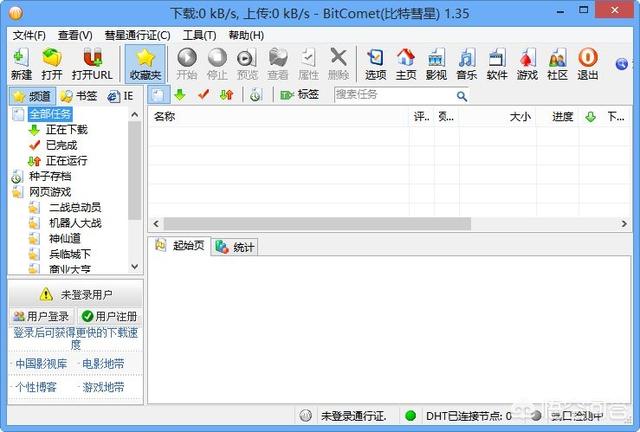The height and width of the screenshot is (432, 640).
Task: Click the 退出 exit icon
Action: pos(588,63)
